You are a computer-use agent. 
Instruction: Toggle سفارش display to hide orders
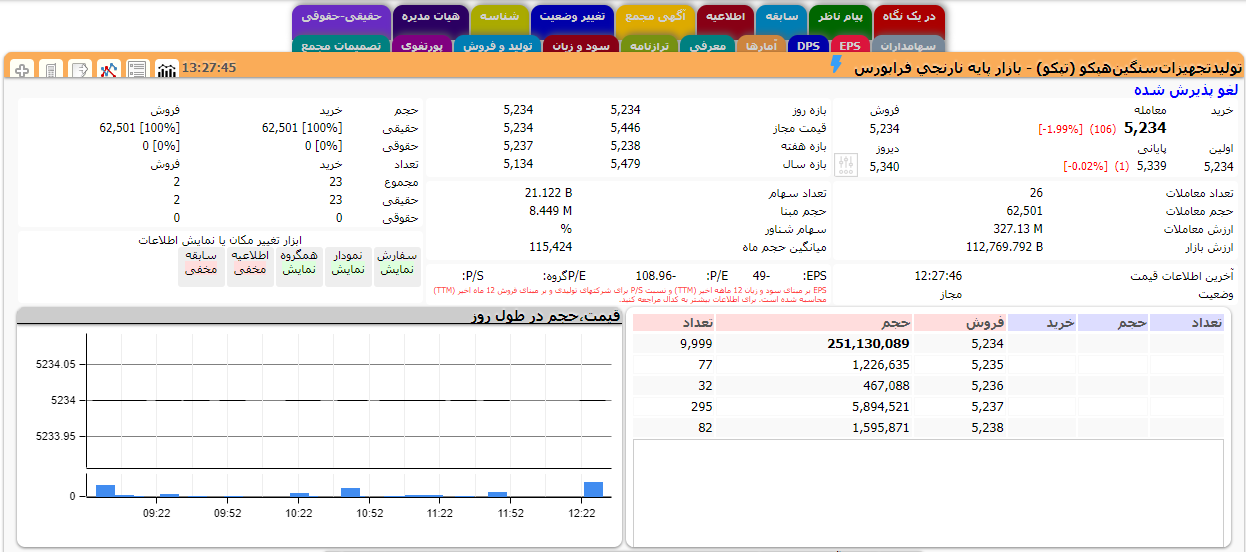tap(397, 263)
